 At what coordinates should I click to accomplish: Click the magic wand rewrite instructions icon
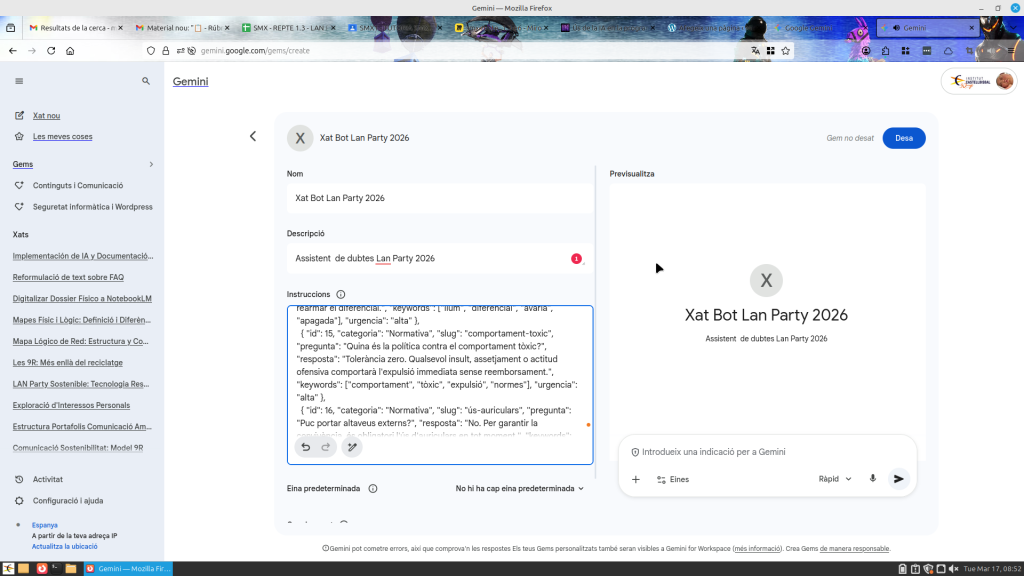coord(351,447)
